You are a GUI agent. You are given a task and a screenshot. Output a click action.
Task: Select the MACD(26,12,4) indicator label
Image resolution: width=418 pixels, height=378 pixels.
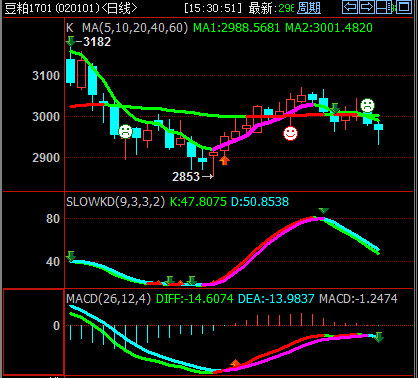pyautogui.click(x=108, y=299)
